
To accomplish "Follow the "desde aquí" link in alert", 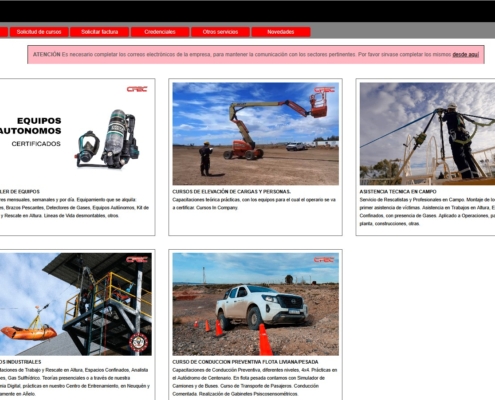I will (x=465, y=55).
